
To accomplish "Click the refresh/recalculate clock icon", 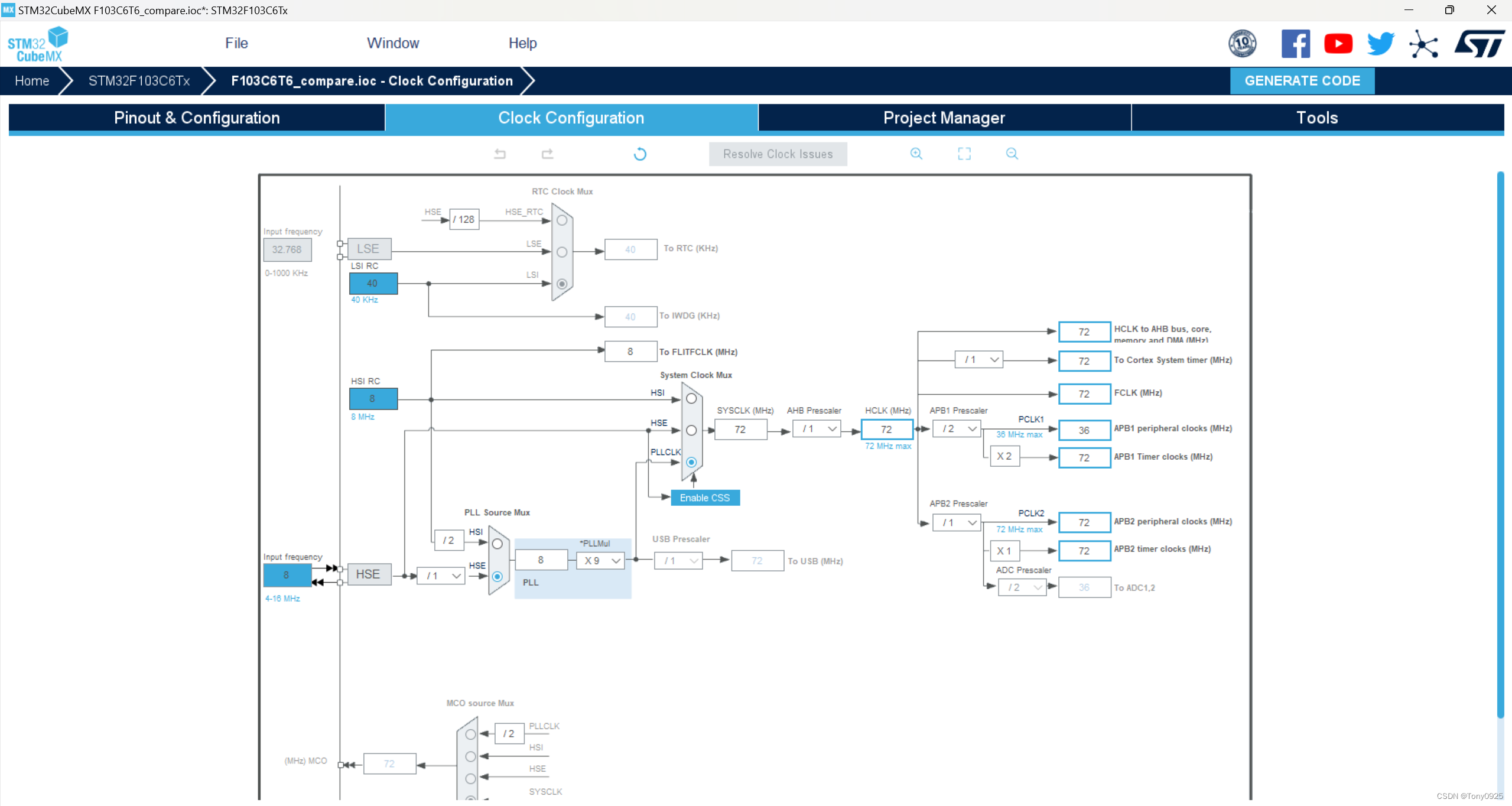I will tap(640, 154).
